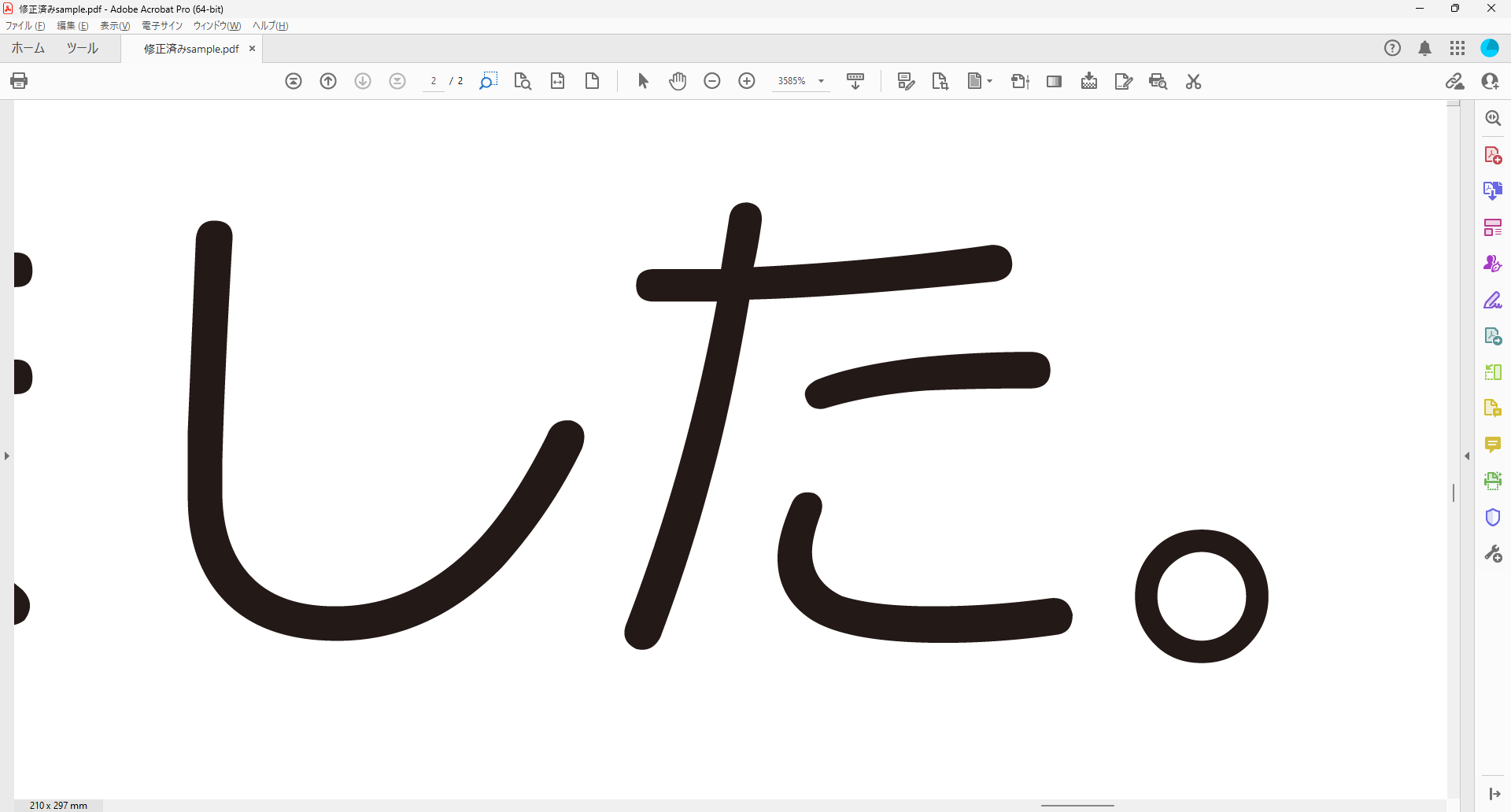
Task: Open the Scan & OCR sidebar tool
Action: tap(1493, 481)
